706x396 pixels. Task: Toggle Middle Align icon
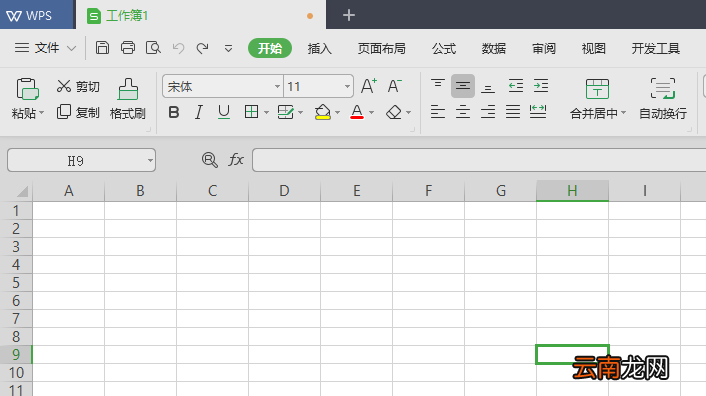click(463, 86)
